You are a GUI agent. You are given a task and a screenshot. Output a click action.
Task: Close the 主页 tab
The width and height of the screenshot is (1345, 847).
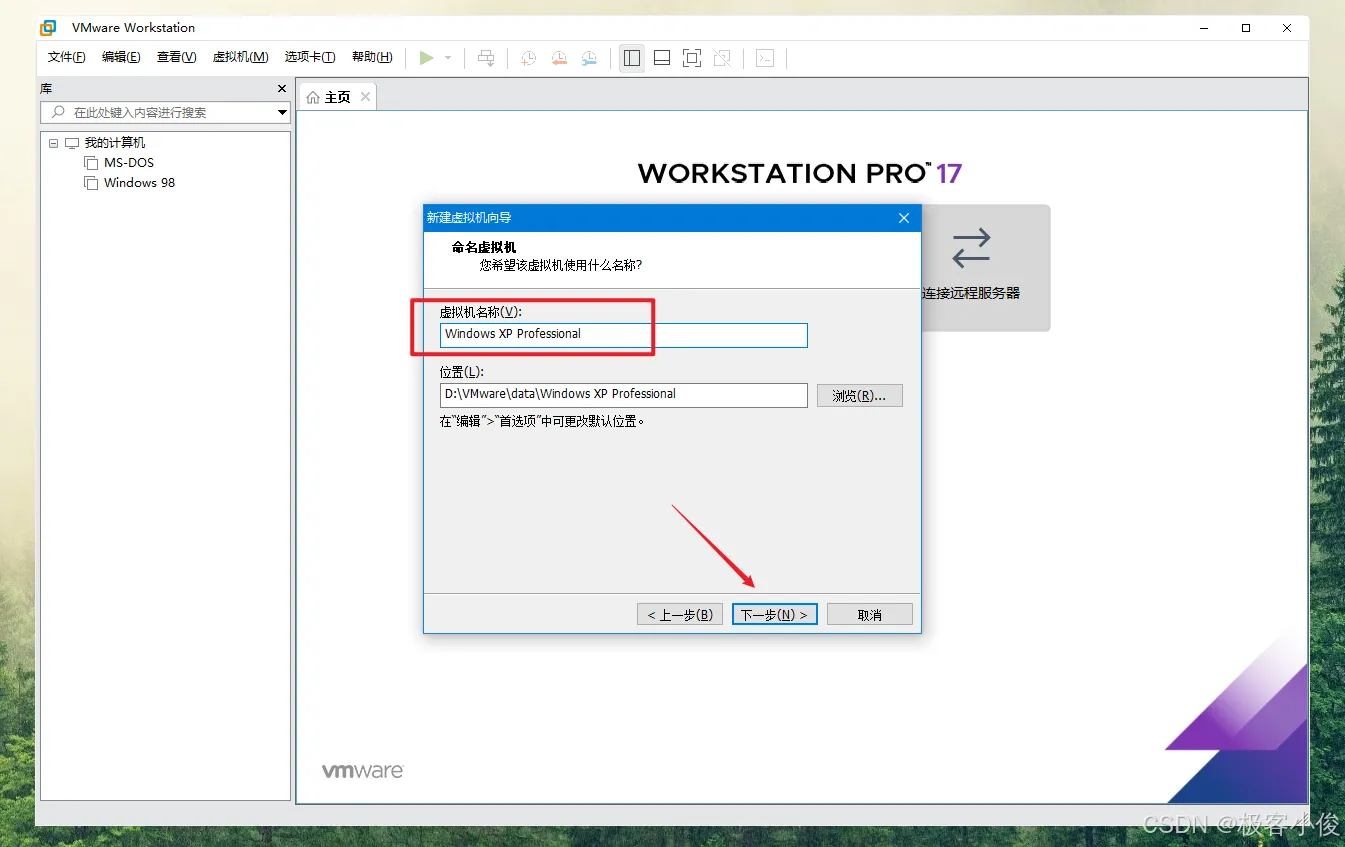365,96
